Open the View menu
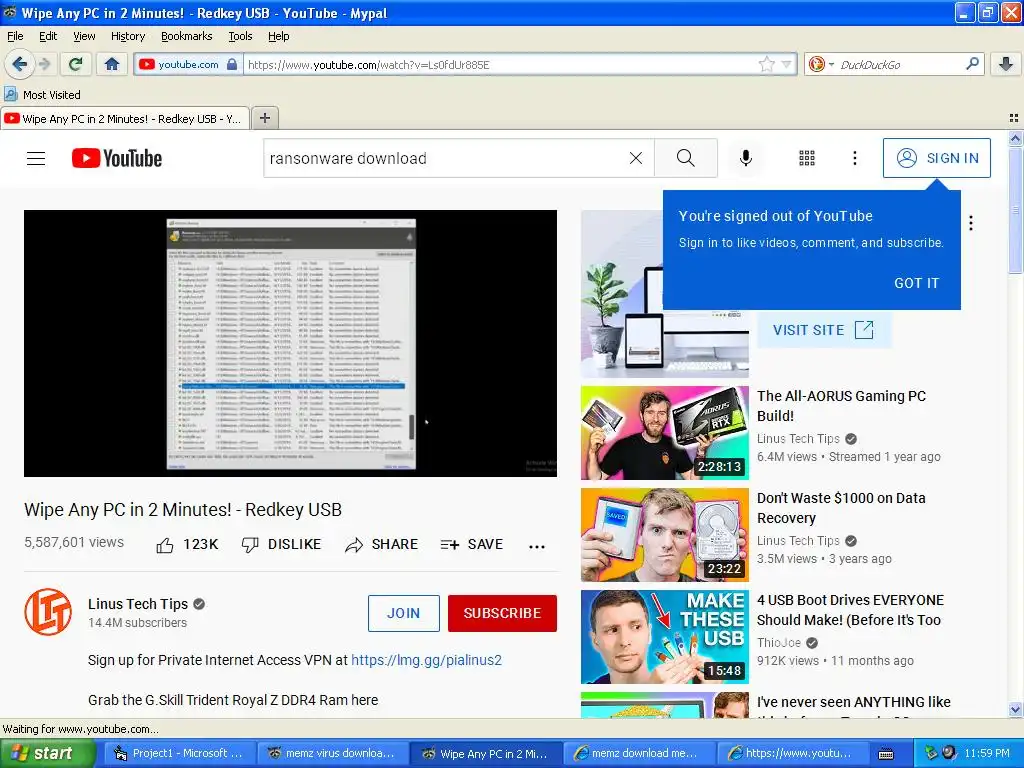 pyautogui.click(x=84, y=36)
